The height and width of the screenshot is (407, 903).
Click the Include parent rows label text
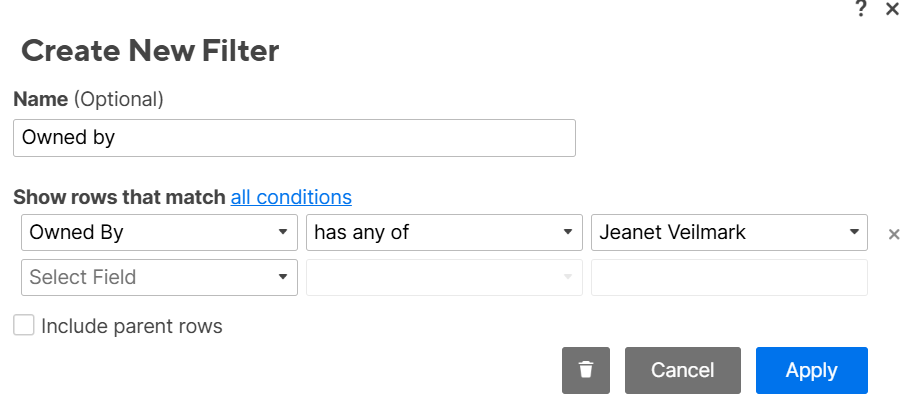click(131, 326)
